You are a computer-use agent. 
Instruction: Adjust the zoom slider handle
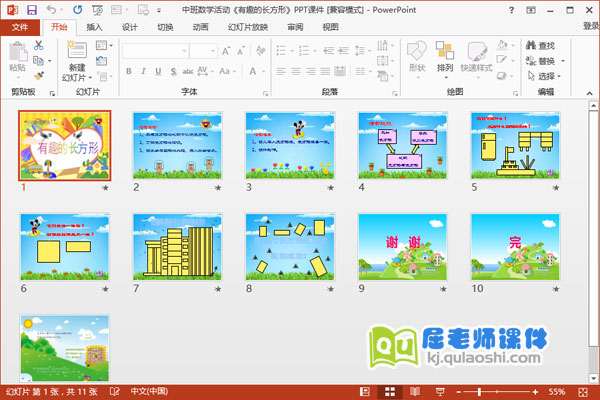(479, 392)
